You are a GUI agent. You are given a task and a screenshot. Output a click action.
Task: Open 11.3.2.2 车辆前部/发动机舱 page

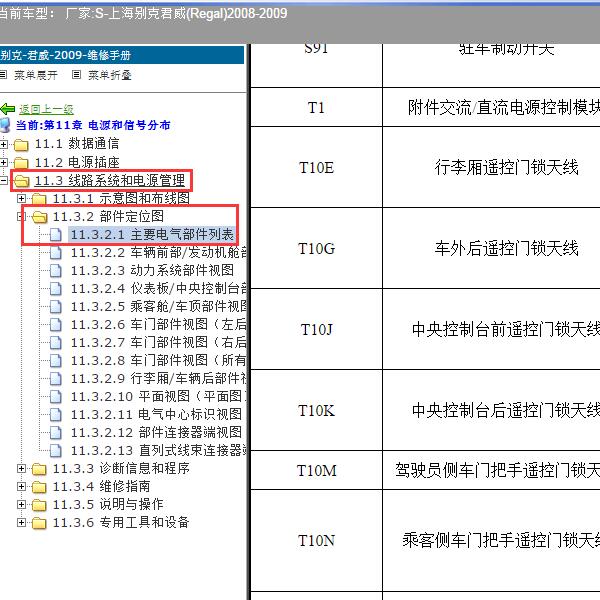point(158,253)
